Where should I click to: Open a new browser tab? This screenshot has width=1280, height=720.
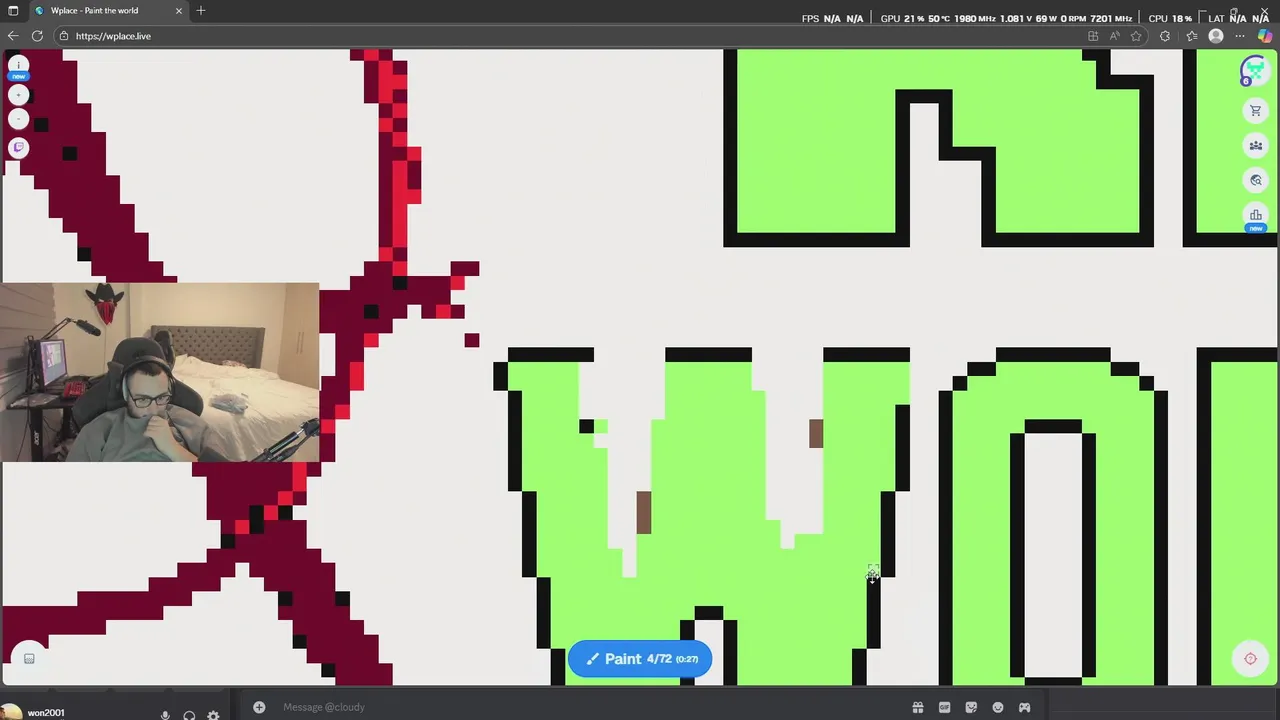pos(201,11)
